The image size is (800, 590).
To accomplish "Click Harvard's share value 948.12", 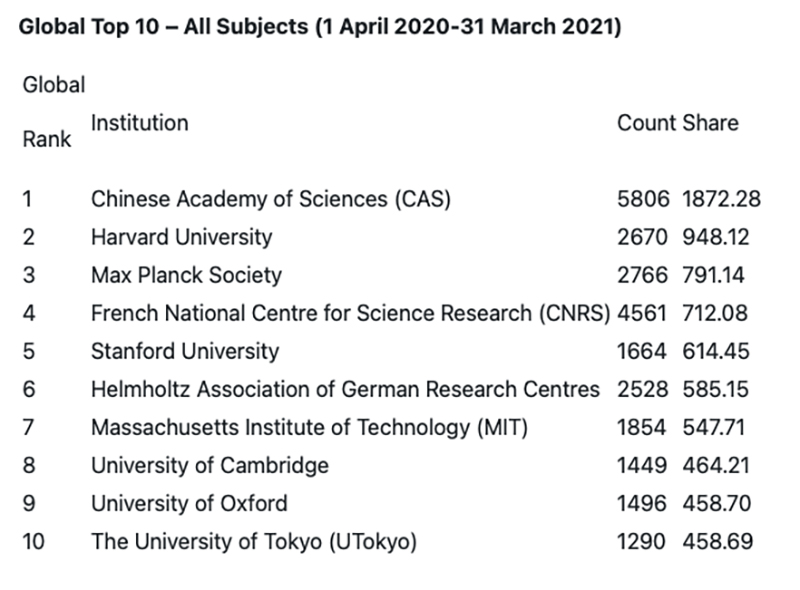I will (715, 237).
